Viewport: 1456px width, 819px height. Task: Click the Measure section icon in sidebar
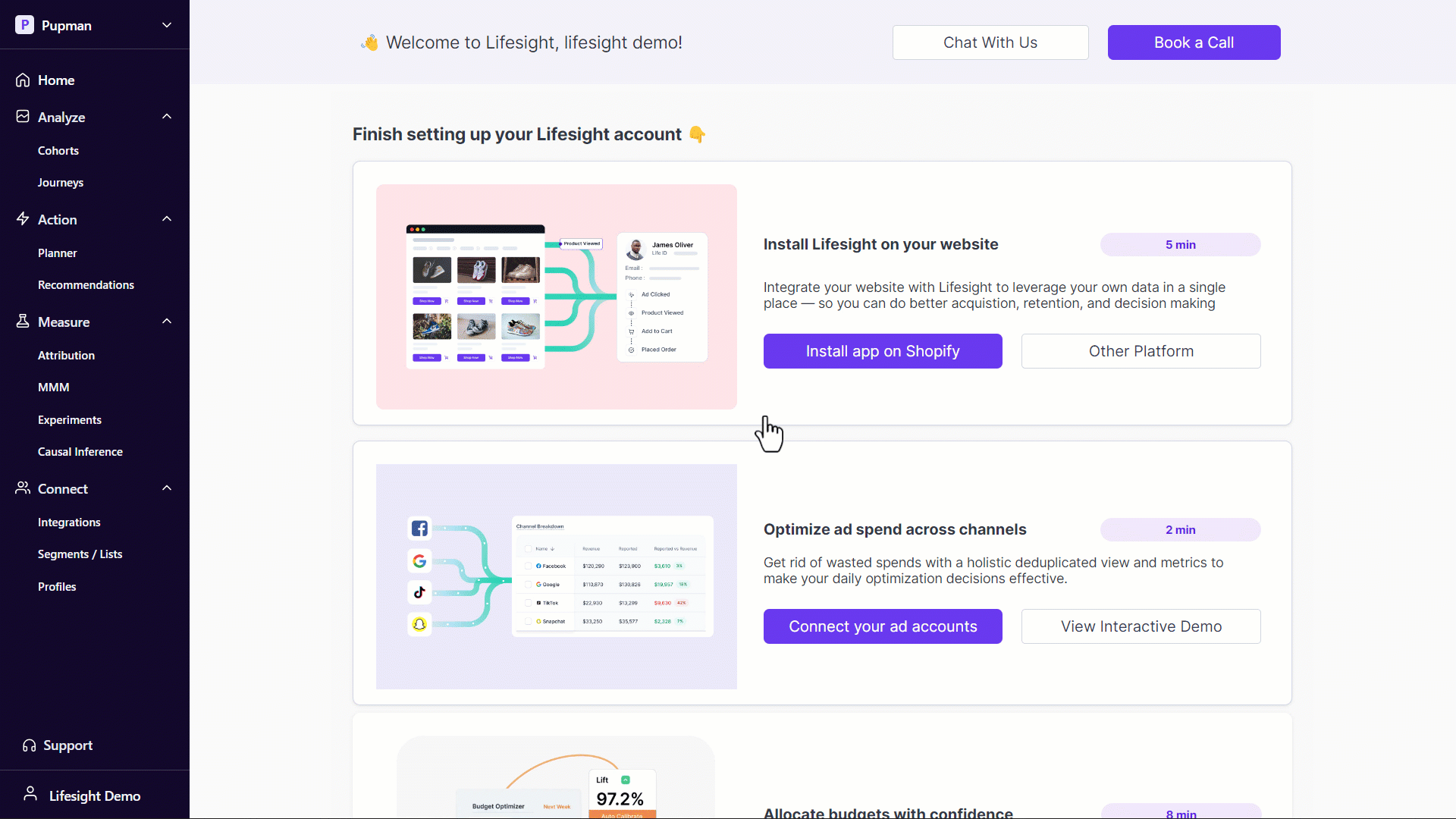(x=22, y=321)
